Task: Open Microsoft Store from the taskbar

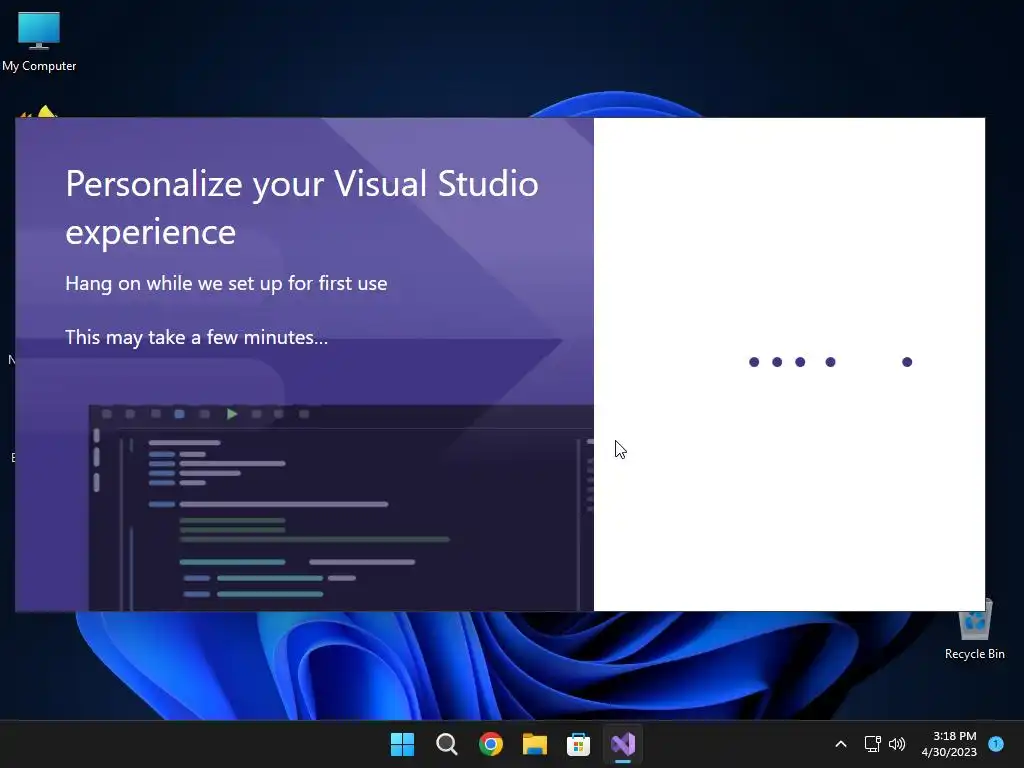Action: [578, 744]
